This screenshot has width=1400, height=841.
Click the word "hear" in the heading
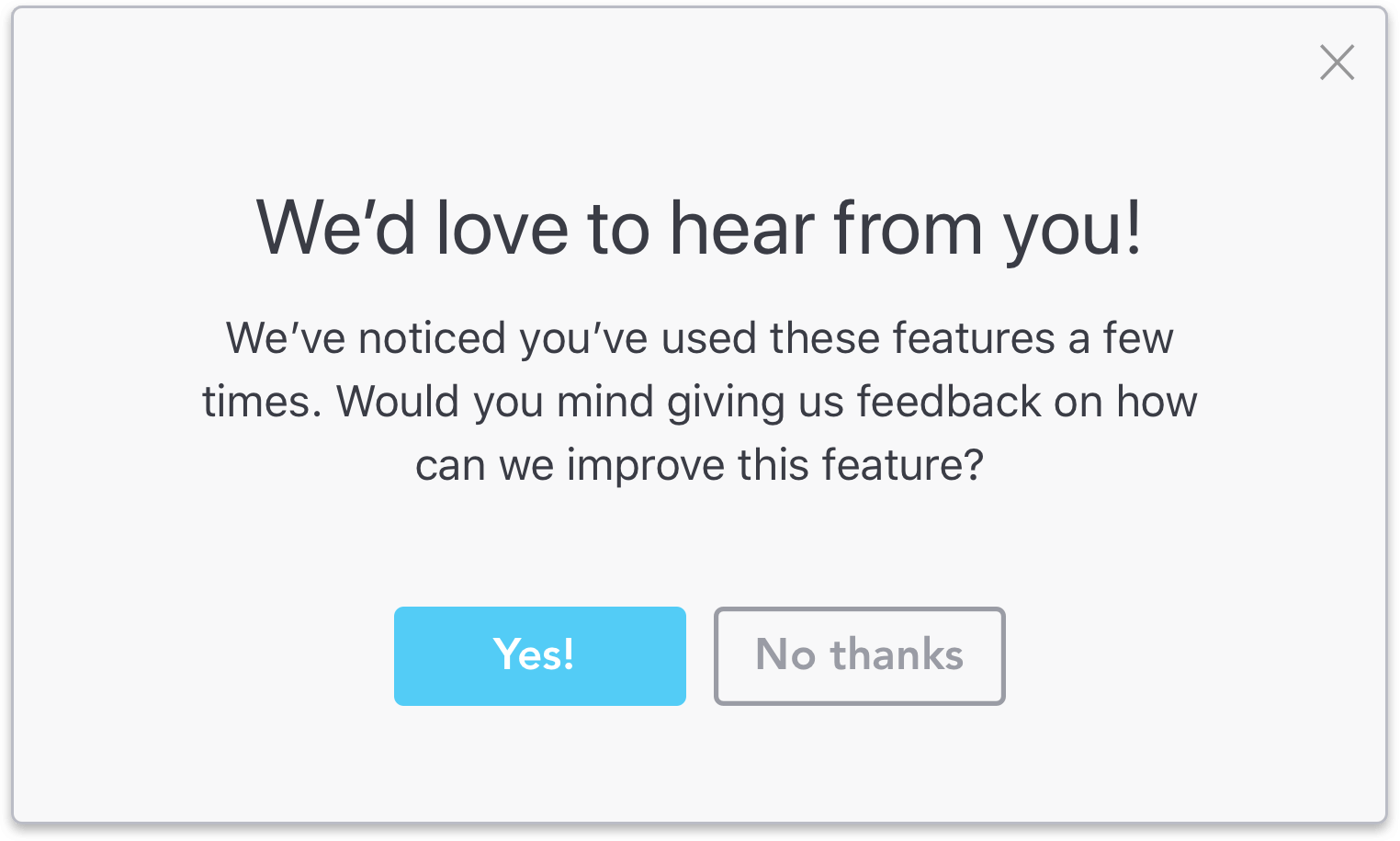(741, 228)
